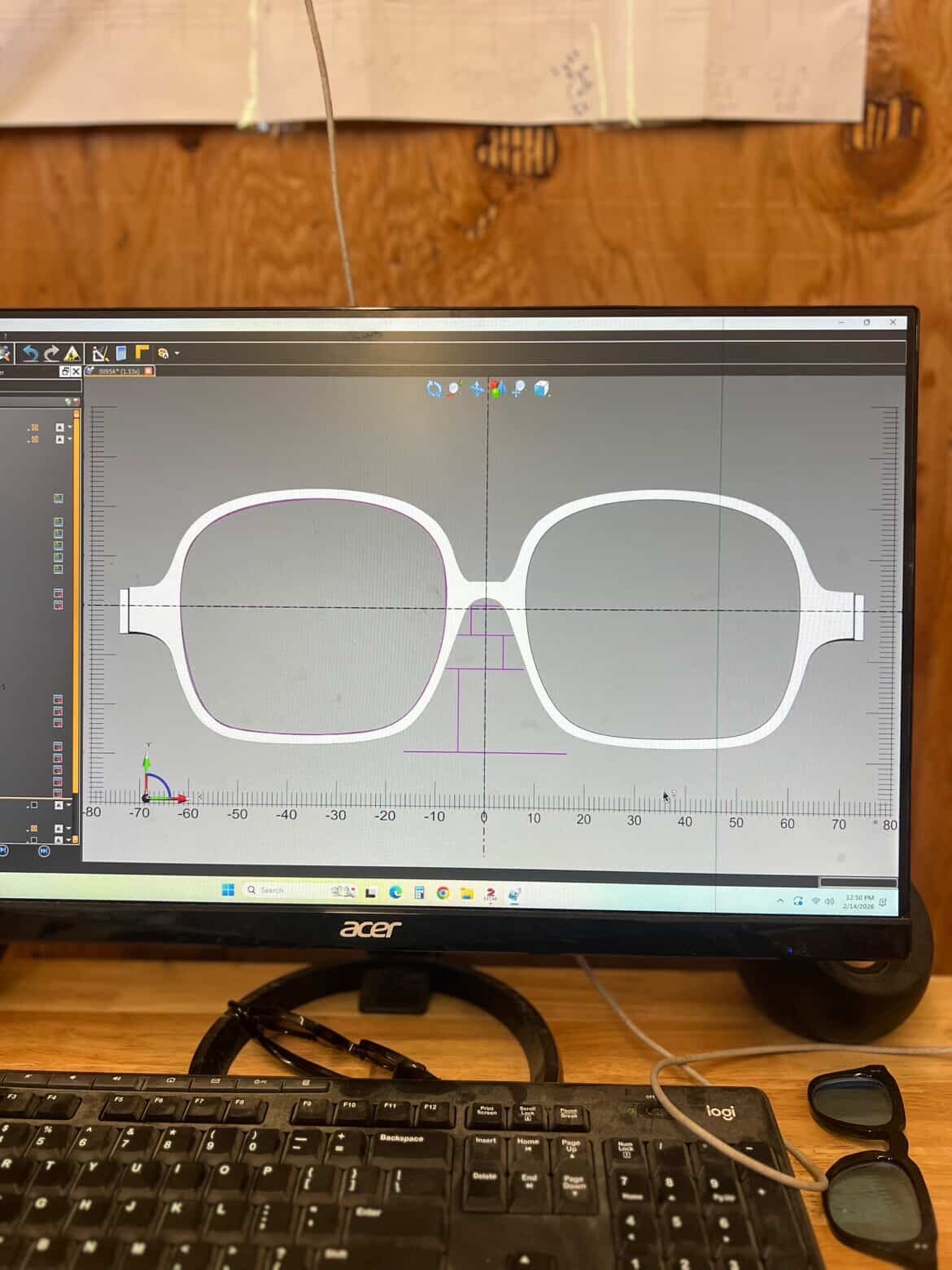Toggle the second orange checkbox in the left panel

35,440
